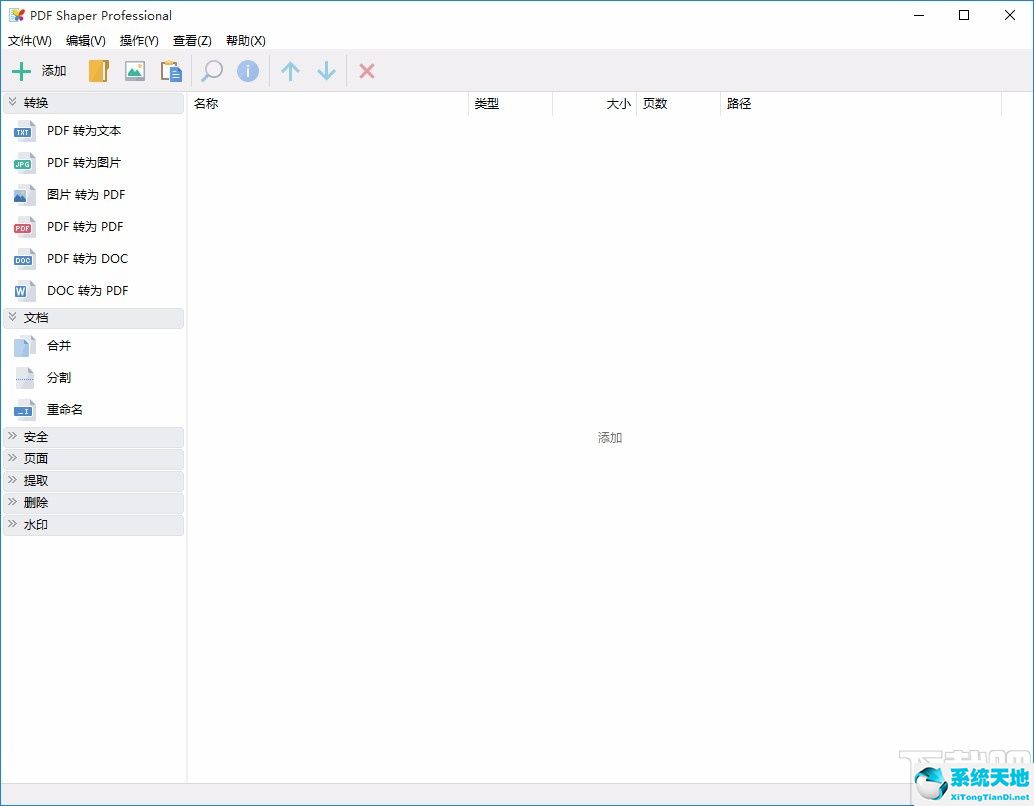
Task: Minimize the PDF Shaper window
Action: [x=919, y=15]
